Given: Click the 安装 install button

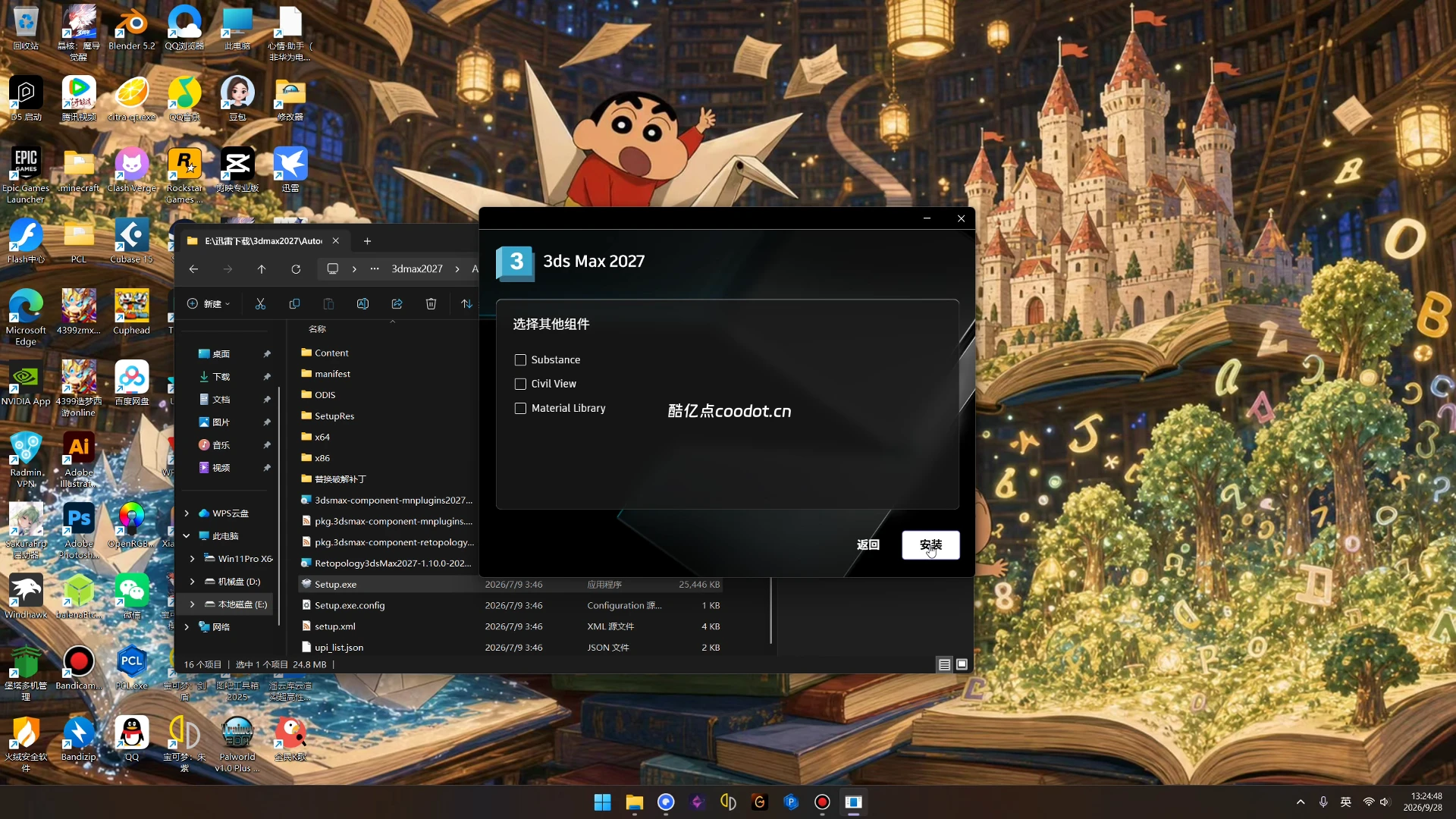Looking at the screenshot, I should click(x=930, y=545).
